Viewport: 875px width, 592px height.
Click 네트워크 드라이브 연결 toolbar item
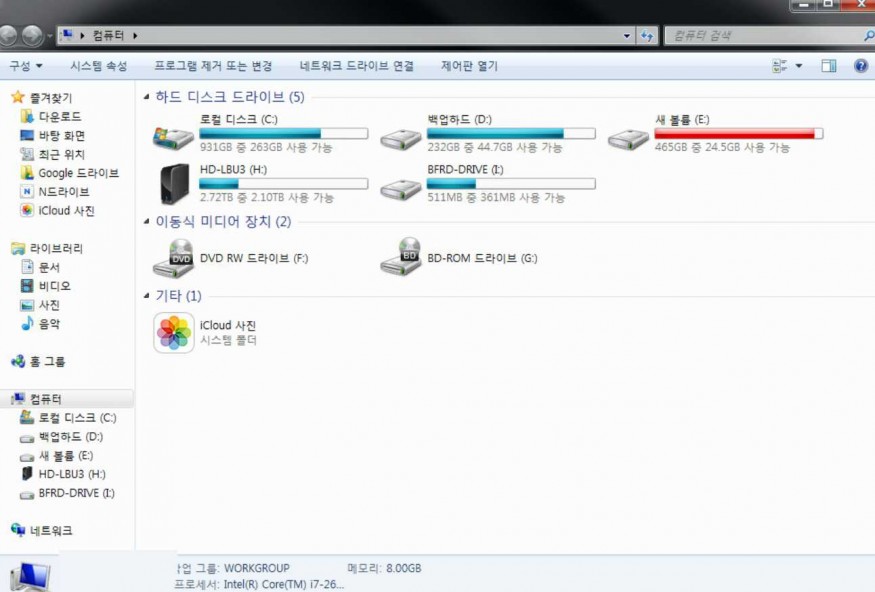click(x=357, y=66)
